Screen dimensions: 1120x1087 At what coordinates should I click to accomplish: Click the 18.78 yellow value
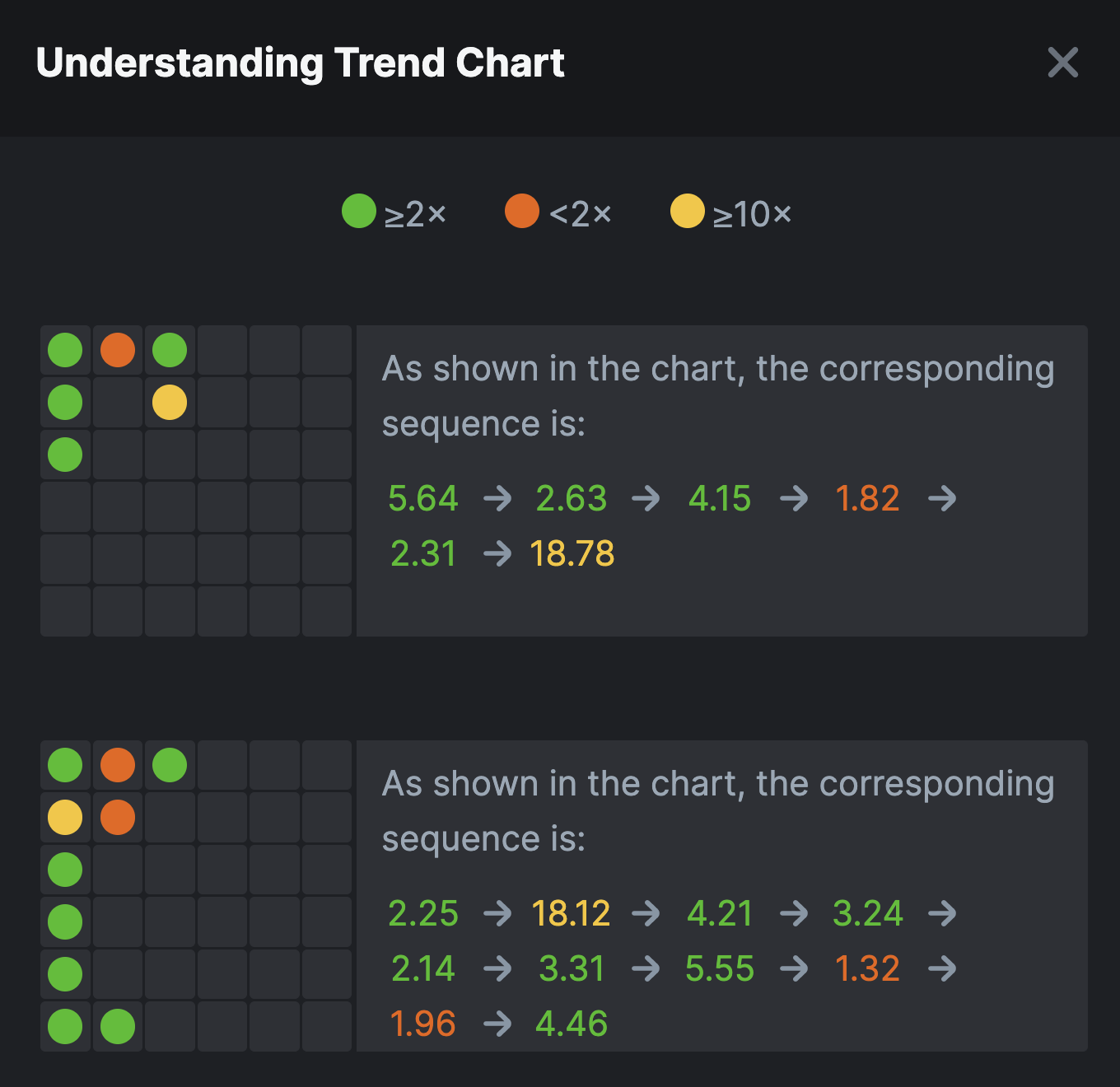coord(572,554)
